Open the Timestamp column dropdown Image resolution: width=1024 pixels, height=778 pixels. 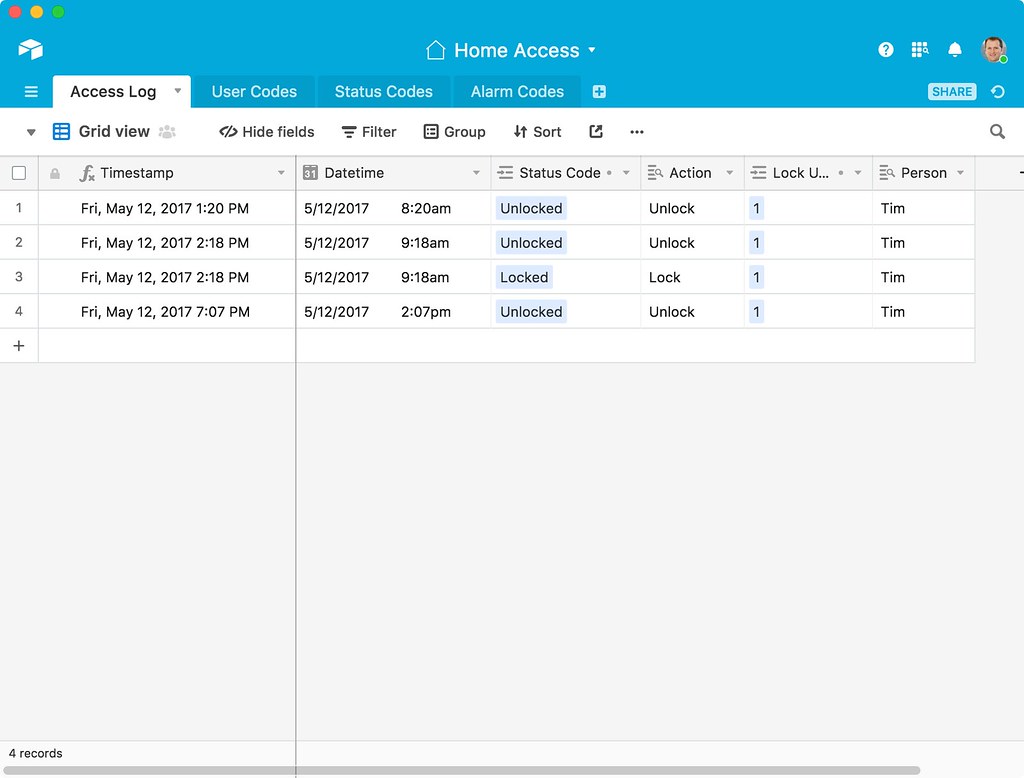tap(281, 173)
